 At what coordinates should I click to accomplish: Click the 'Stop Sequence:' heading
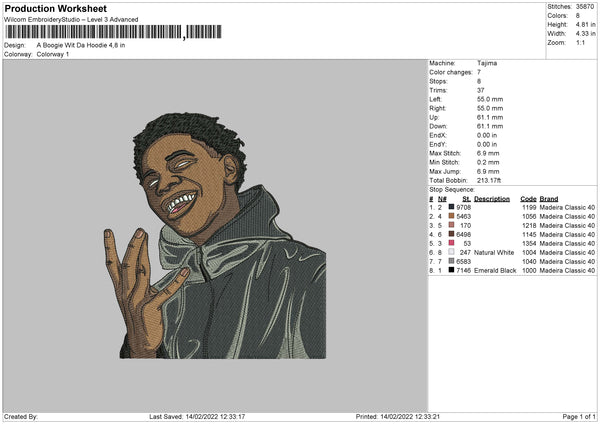452,190
